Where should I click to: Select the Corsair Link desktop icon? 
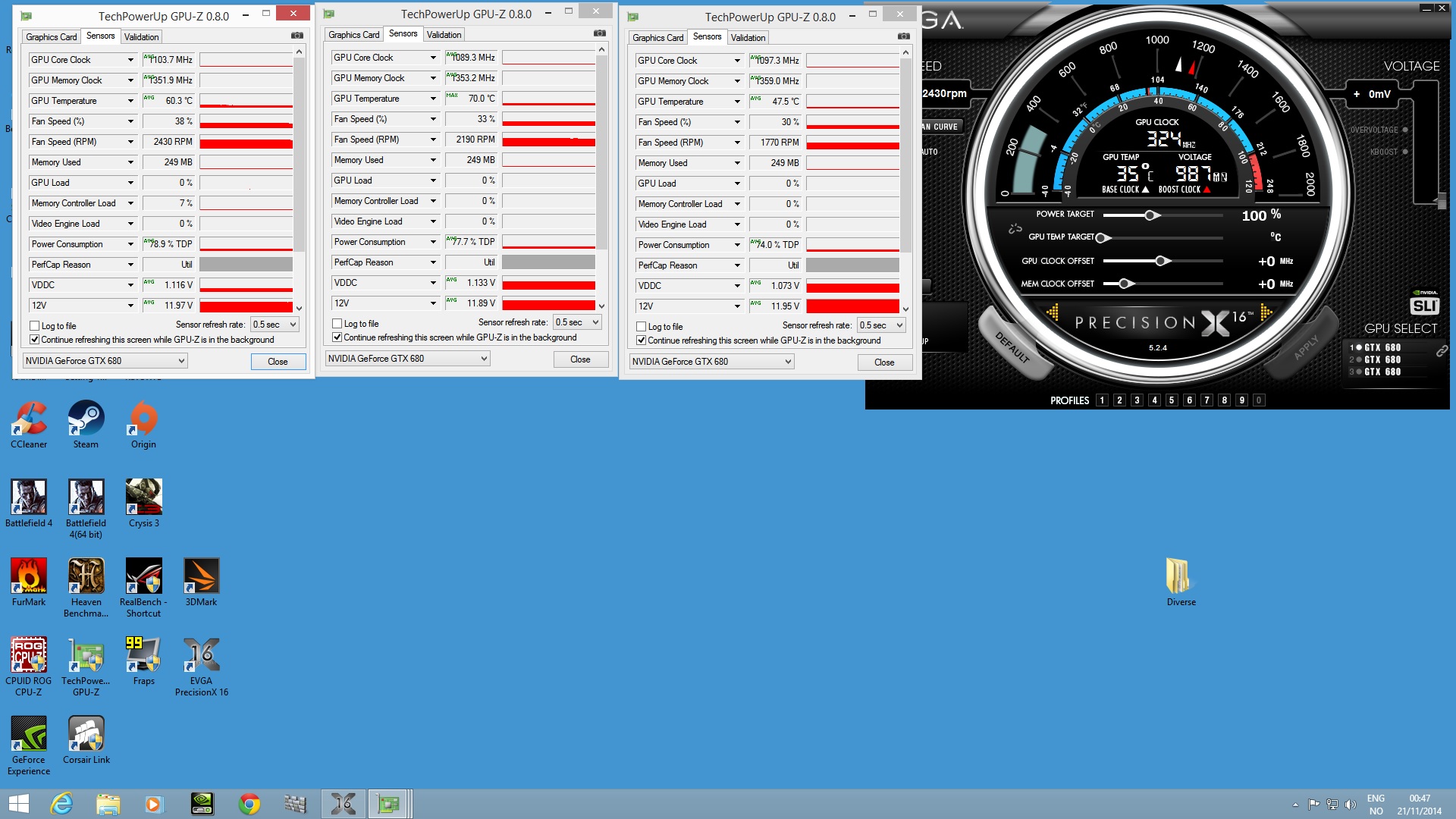click(86, 740)
